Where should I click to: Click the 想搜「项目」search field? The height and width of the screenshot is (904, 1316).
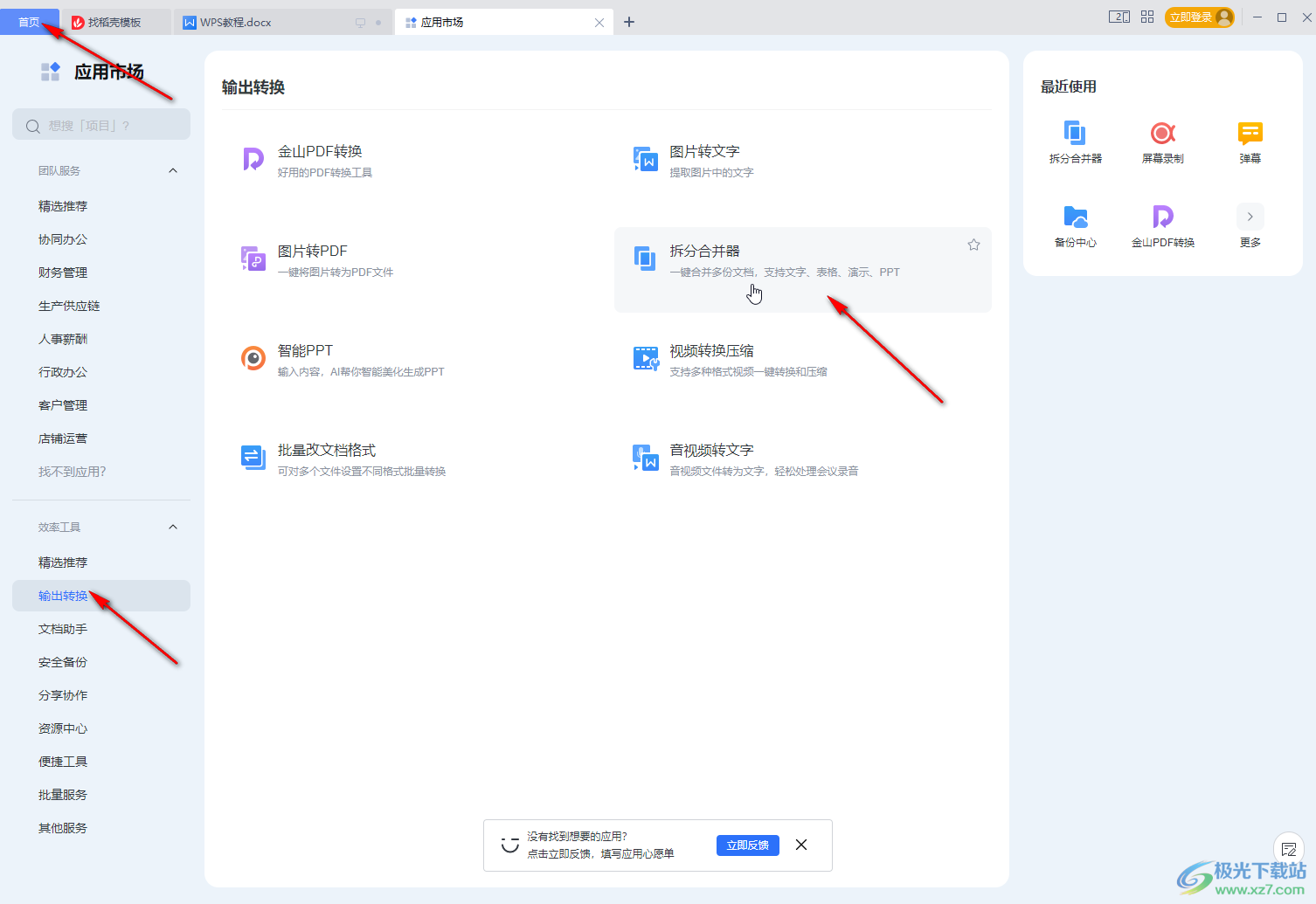pos(101,125)
